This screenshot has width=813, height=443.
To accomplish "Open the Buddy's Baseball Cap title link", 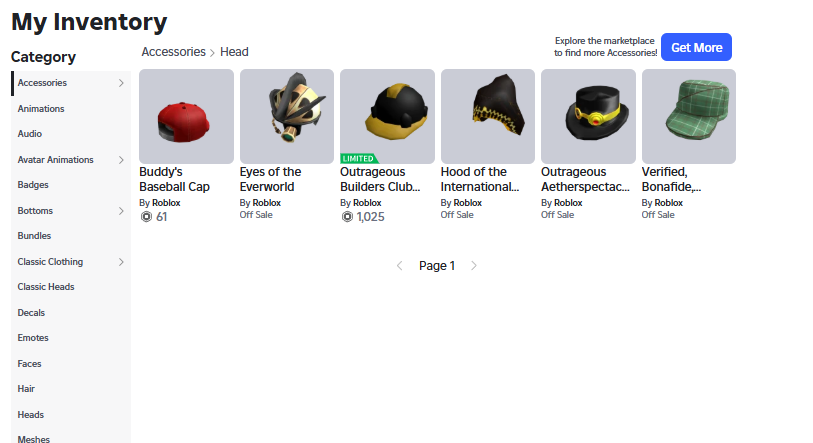I will coord(174,179).
